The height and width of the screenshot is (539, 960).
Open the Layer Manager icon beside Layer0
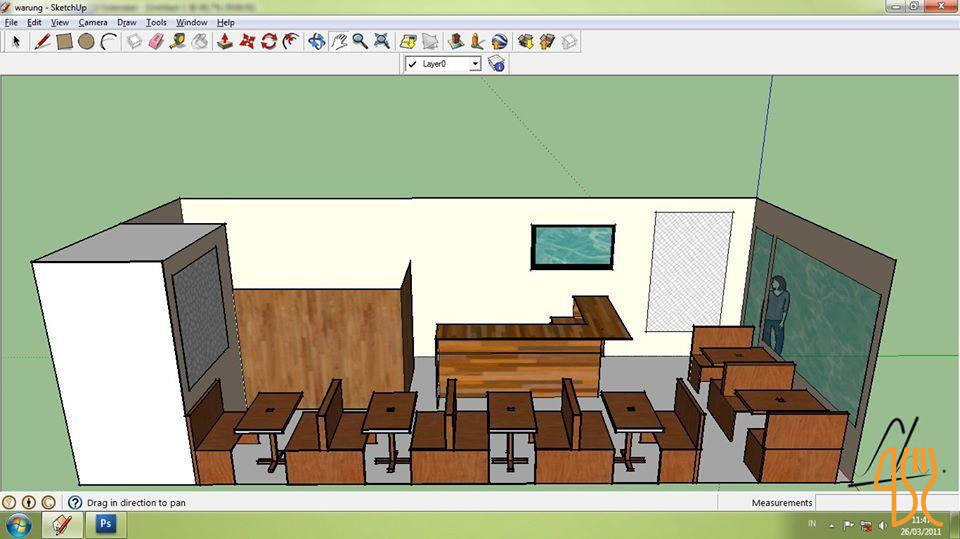[x=496, y=64]
